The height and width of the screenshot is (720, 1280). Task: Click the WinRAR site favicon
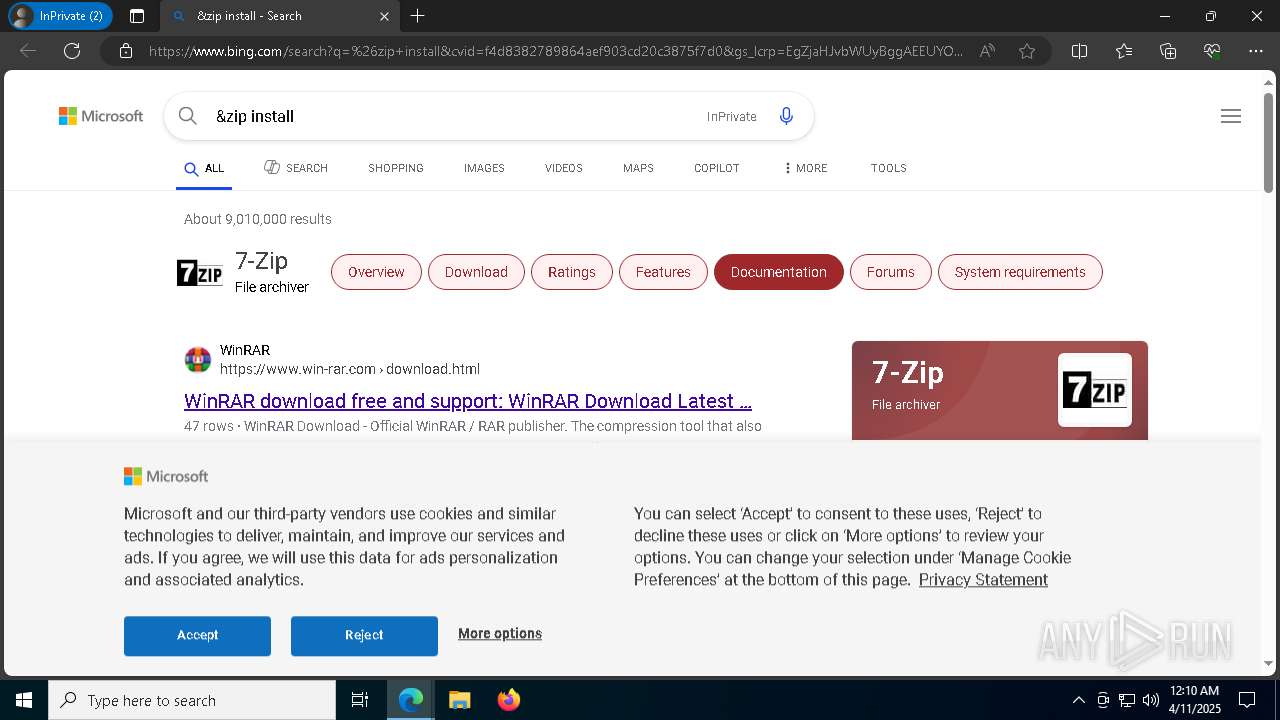tap(198, 360)
